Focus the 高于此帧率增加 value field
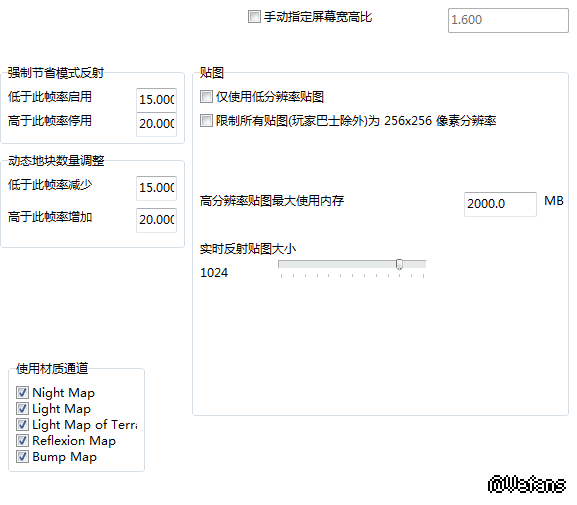This screenshot has height=505, width=577. tap(156, 220)
